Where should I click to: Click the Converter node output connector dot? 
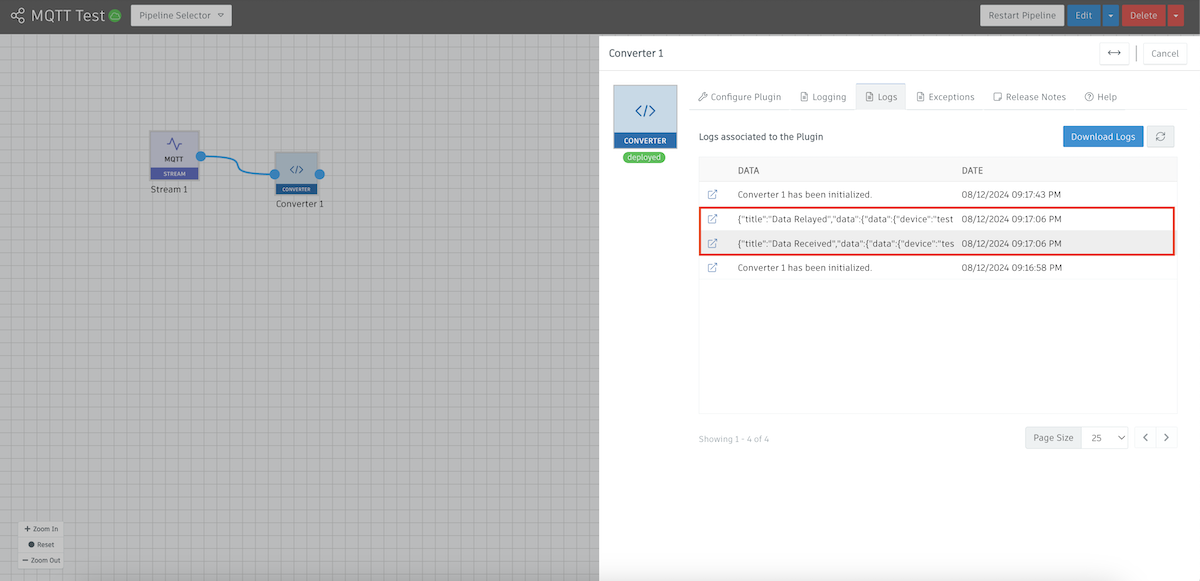click(320, 174)
